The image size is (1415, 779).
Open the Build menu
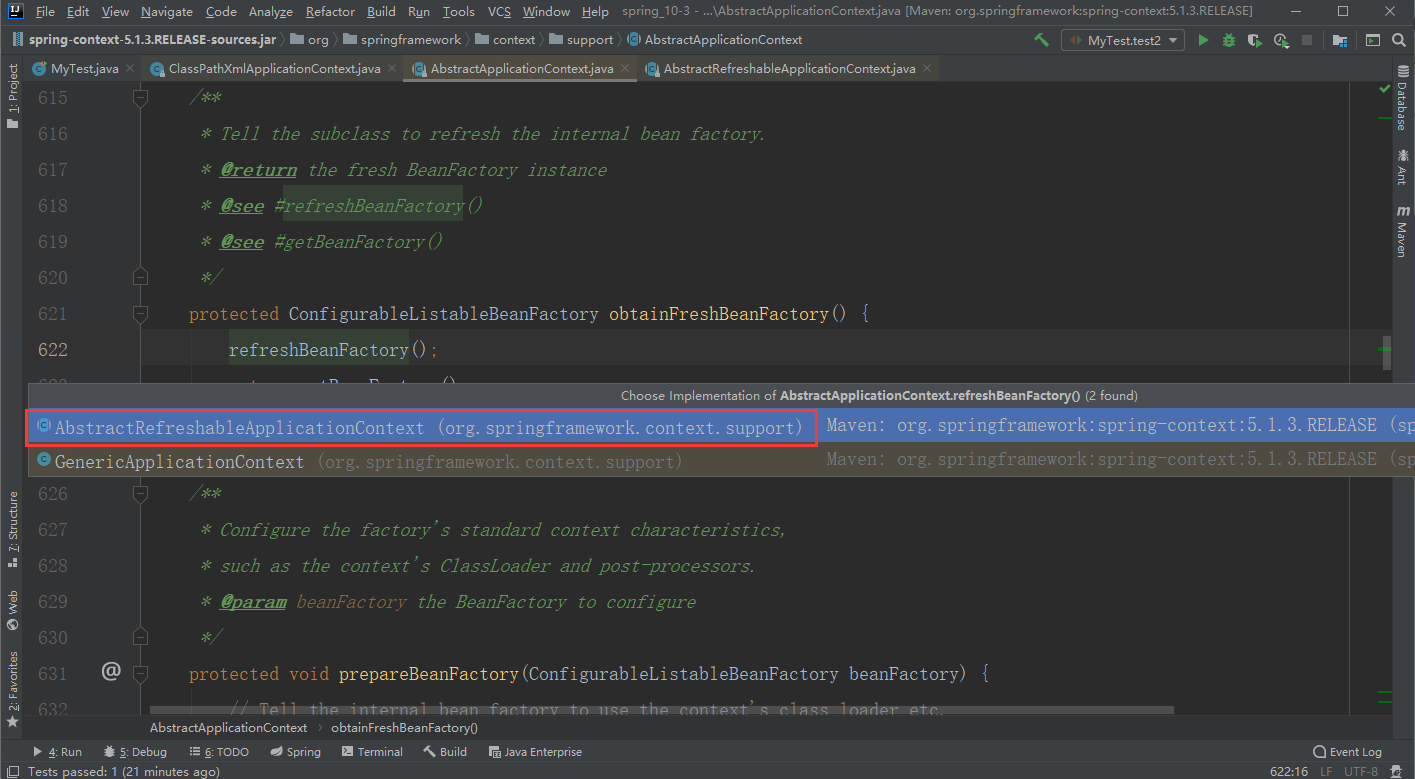coord(381,11)
